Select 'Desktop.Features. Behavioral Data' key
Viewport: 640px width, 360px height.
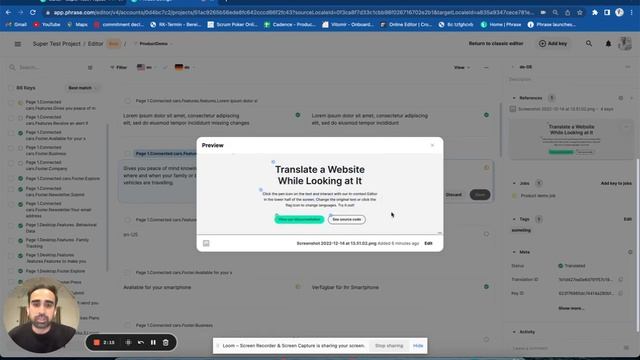coord(61,228)
